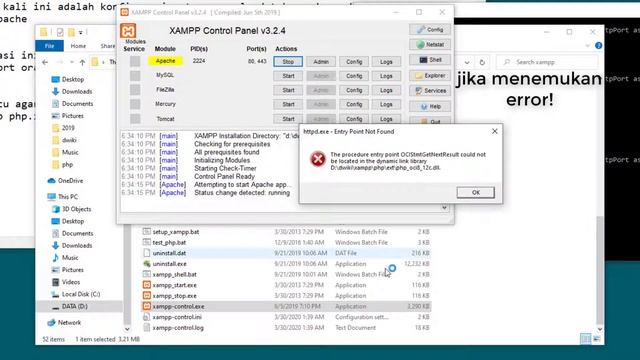Launch Shell from XAMPP sidebar
Screen dimensions: 640x360
[430, 60]
